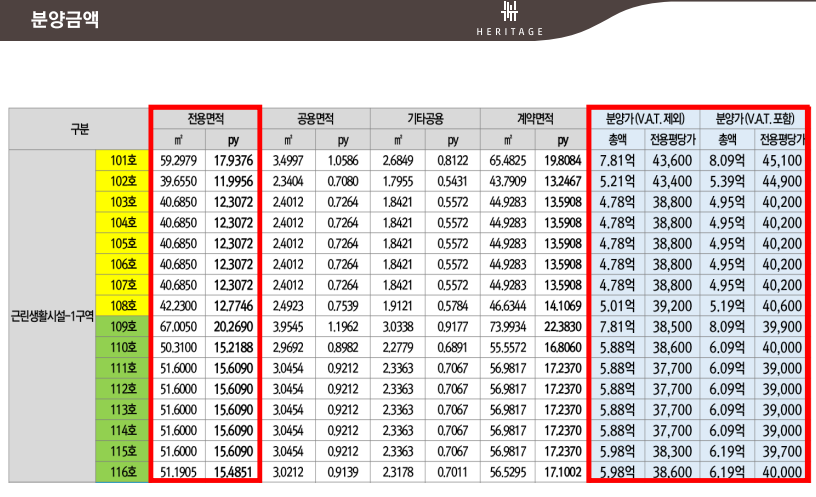The height and width of the screenshot is (497, 816).
Task: Click the 3.4997 common area cell
Action: coord(288,160)
